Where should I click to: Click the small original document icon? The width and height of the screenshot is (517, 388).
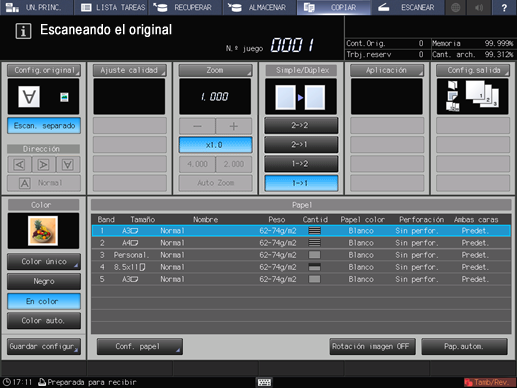64,97
